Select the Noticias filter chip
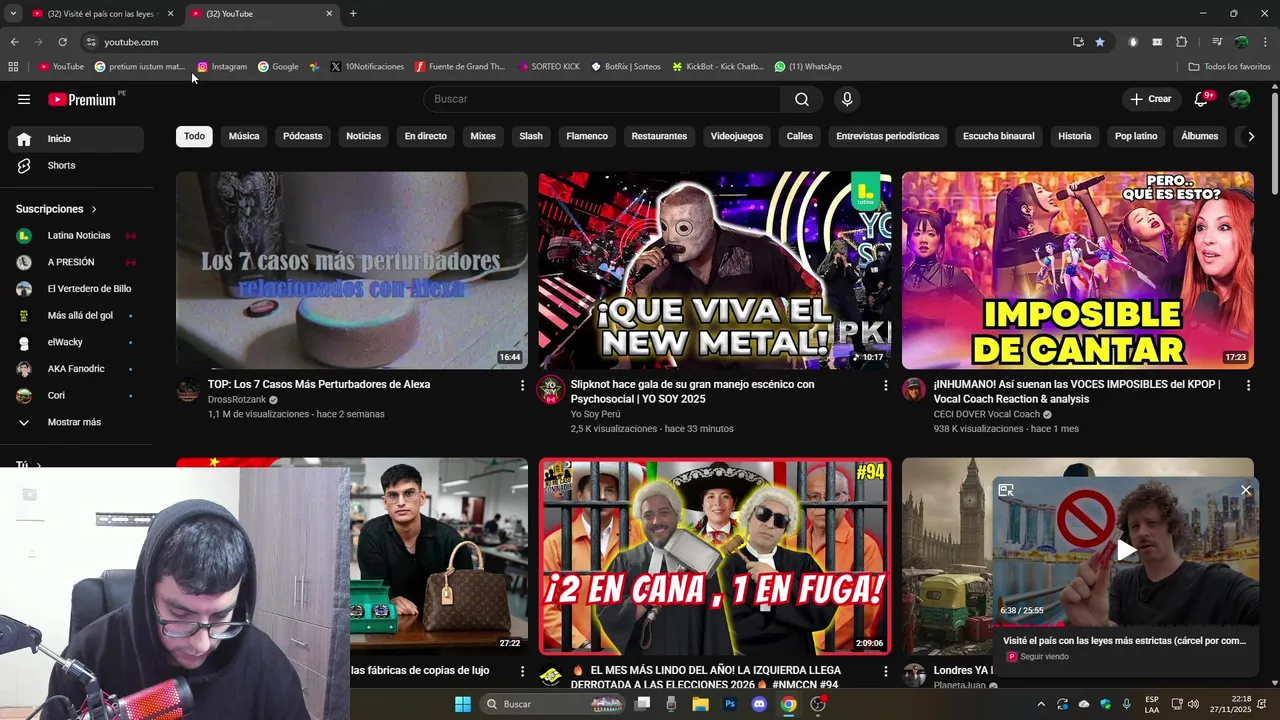Viewport: 1280px width, 720px height. pyautogui.click(x=364, y=136)
